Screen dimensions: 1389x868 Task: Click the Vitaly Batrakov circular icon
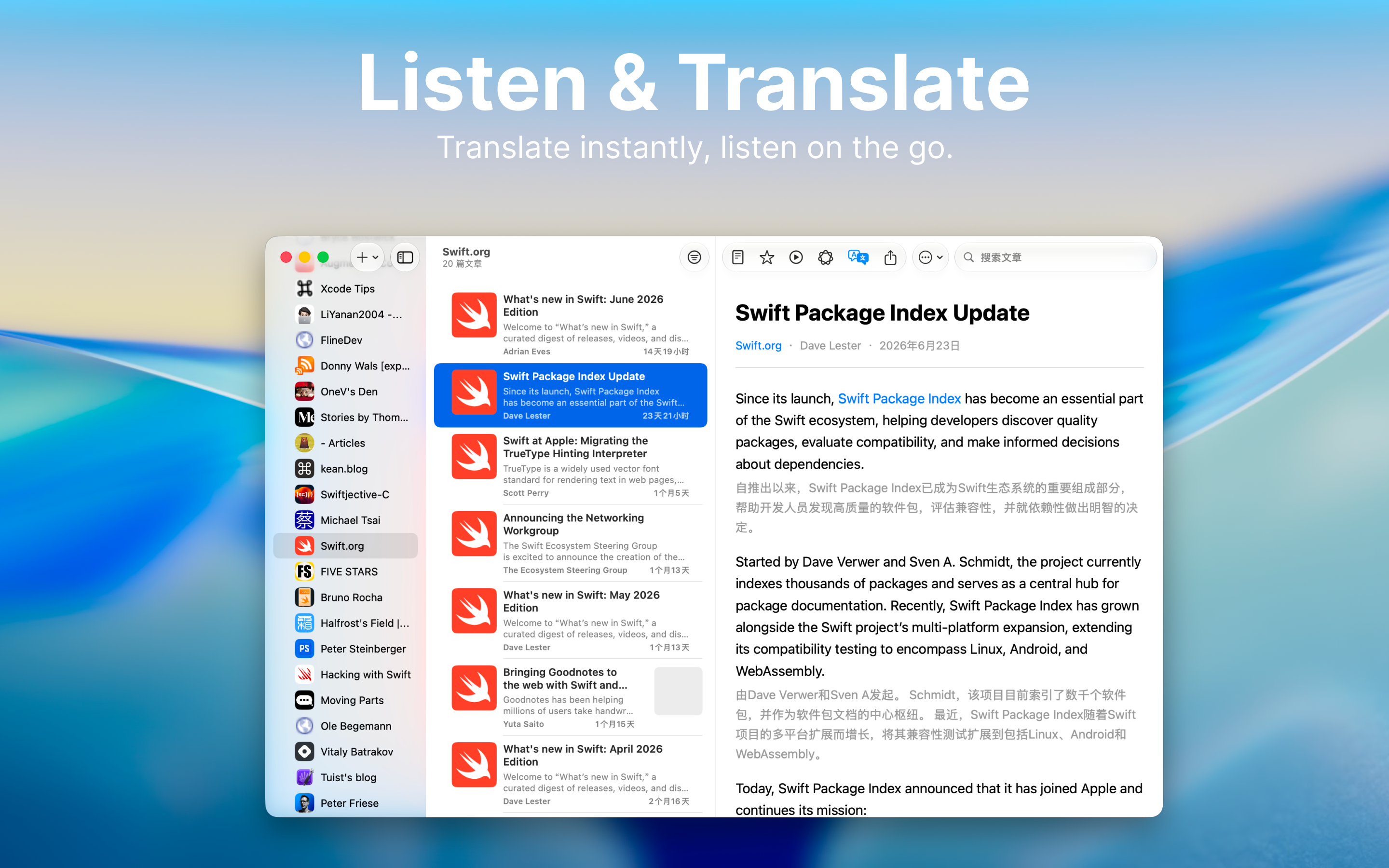tap(304, 751)
